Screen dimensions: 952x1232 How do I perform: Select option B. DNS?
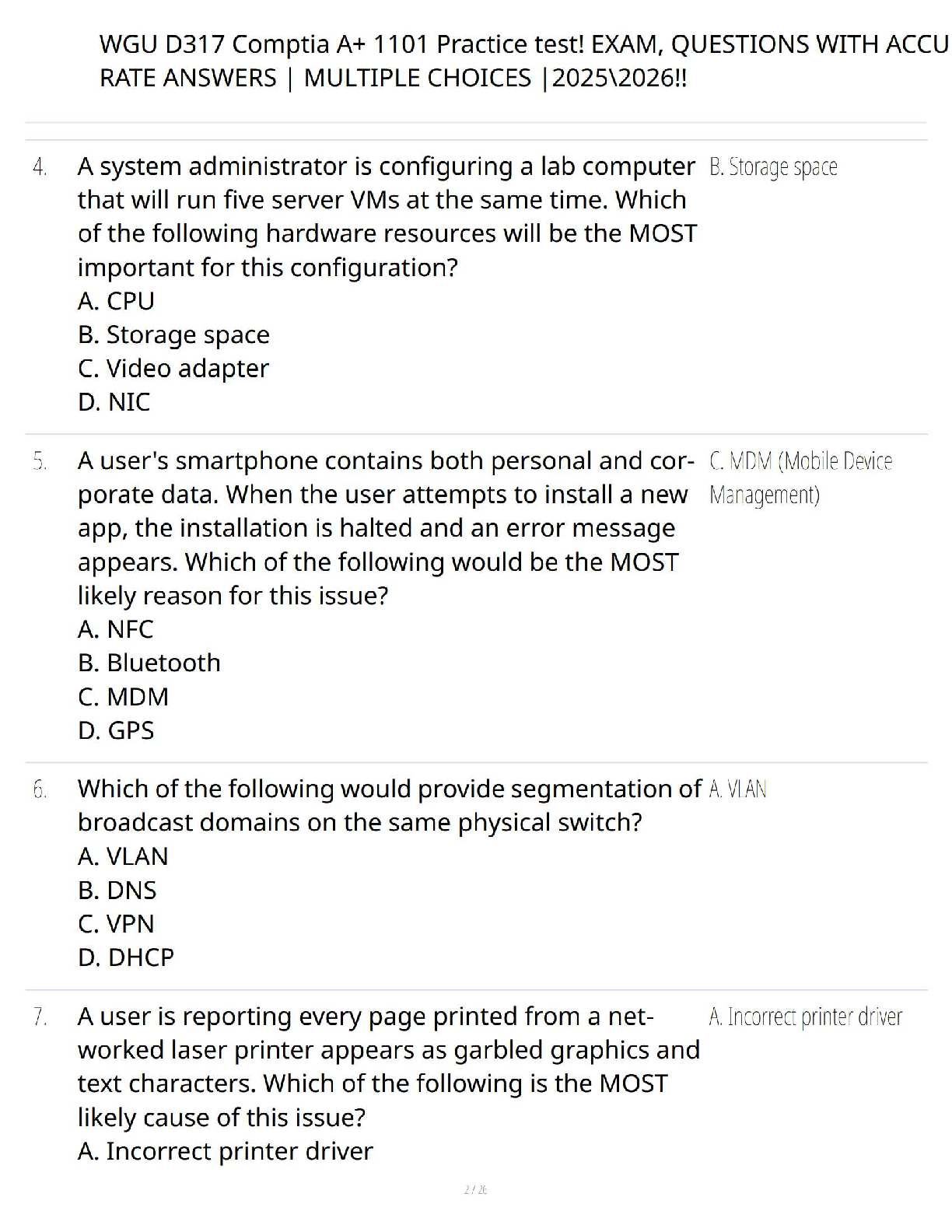117,890
